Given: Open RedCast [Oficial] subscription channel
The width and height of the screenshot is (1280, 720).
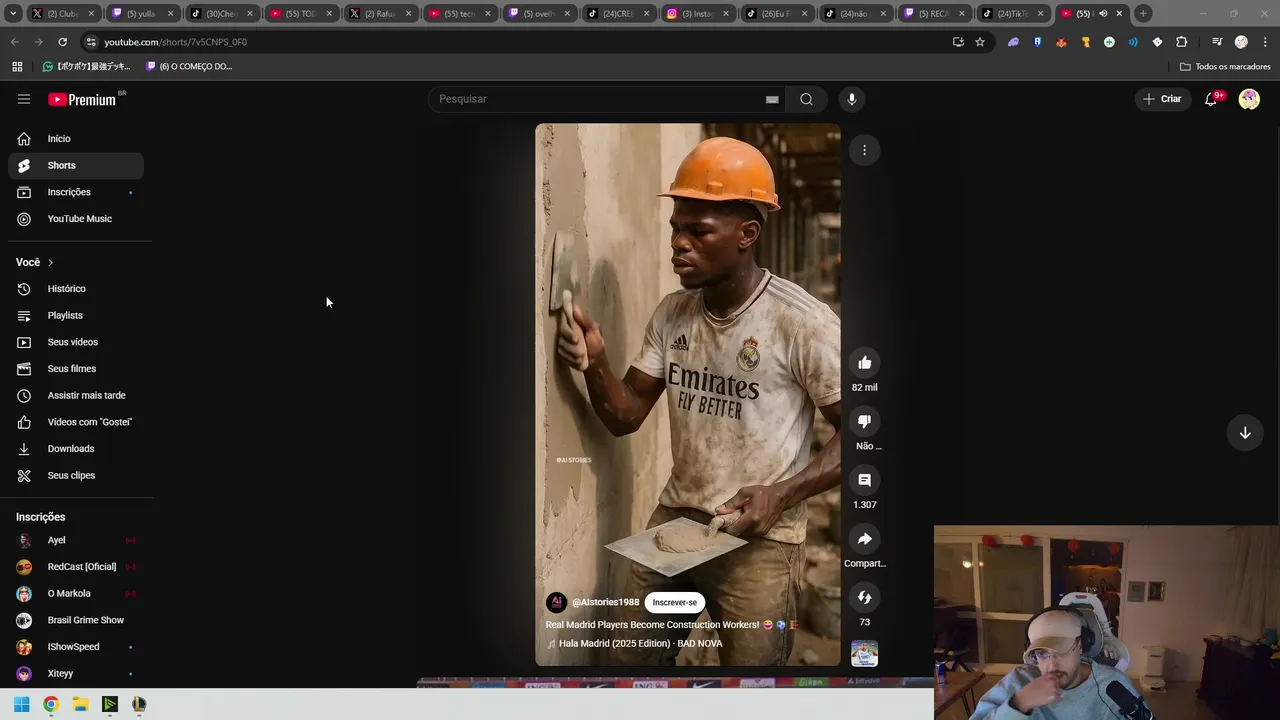Looking at the screenshot, I should (76, 567).
